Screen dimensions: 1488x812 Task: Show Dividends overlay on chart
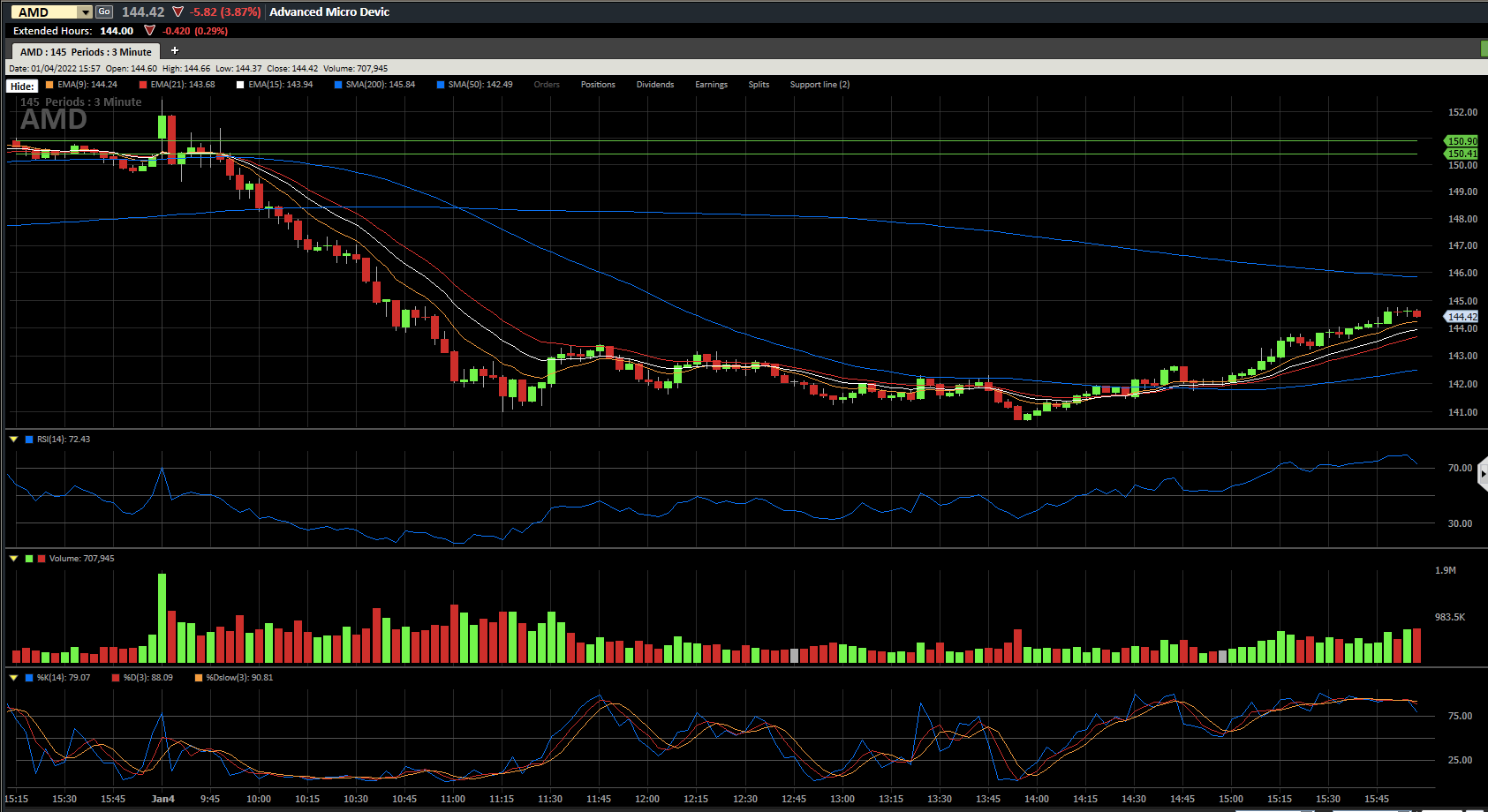[x=655, y=85]
